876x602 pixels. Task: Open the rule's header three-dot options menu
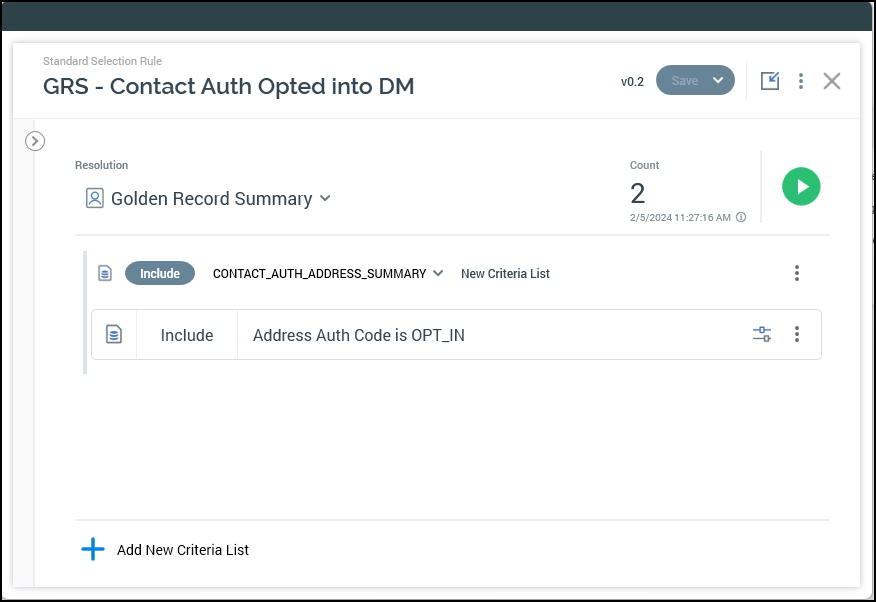pyautogui.click(x=801, y=81)
